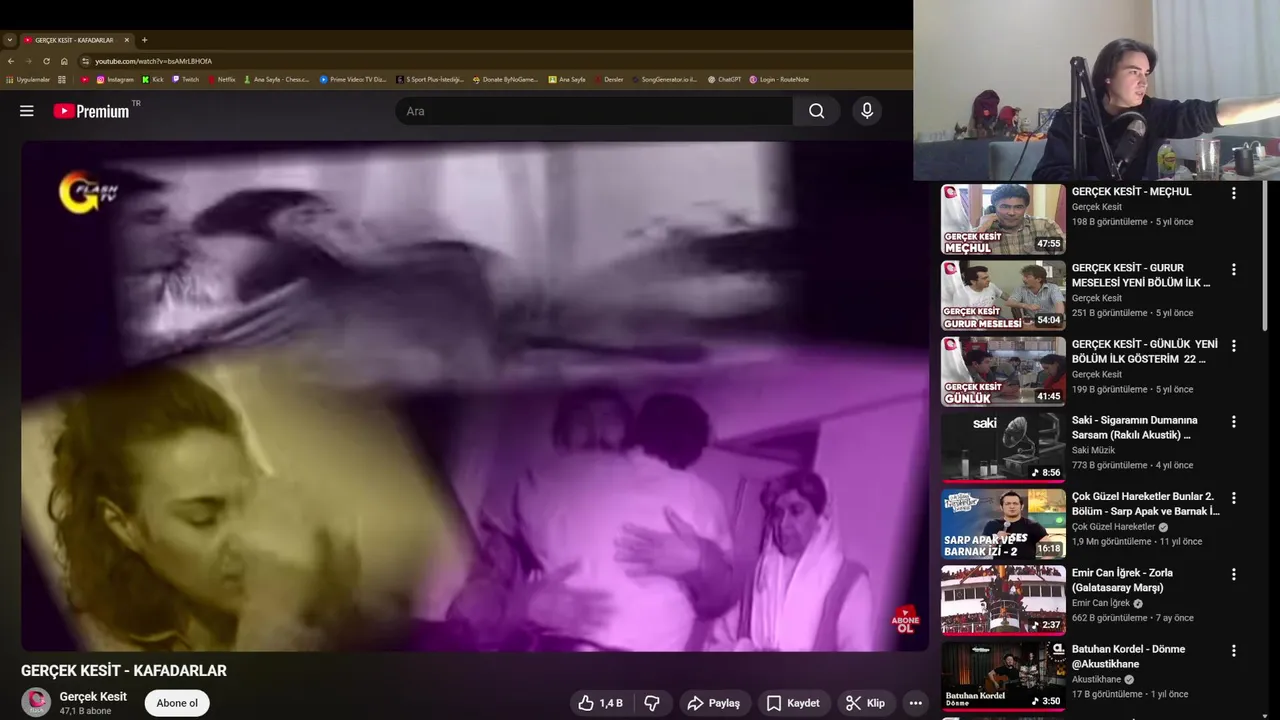
Task: Open the tab groups grid icon in bookmarks bar
Action: (62, 79)
